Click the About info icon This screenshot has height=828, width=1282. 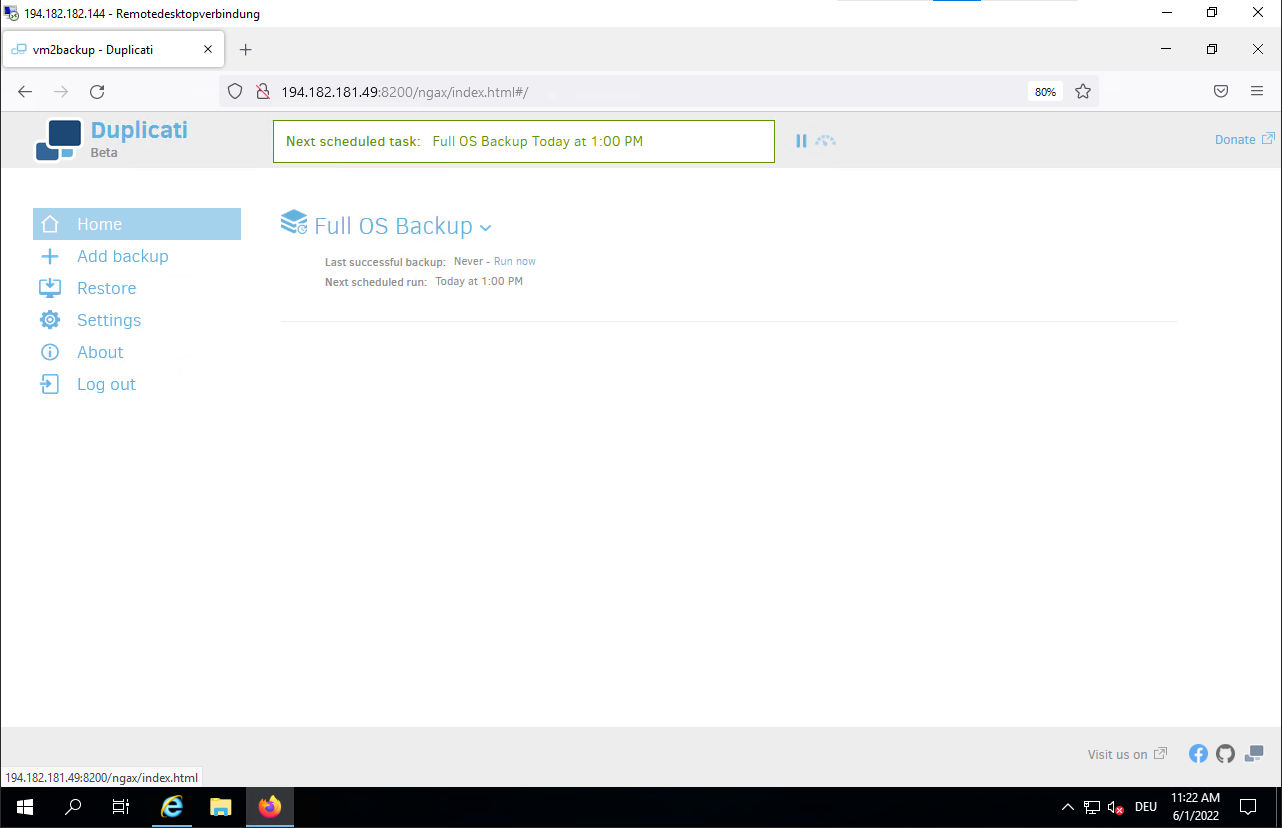tap(50, 352)
